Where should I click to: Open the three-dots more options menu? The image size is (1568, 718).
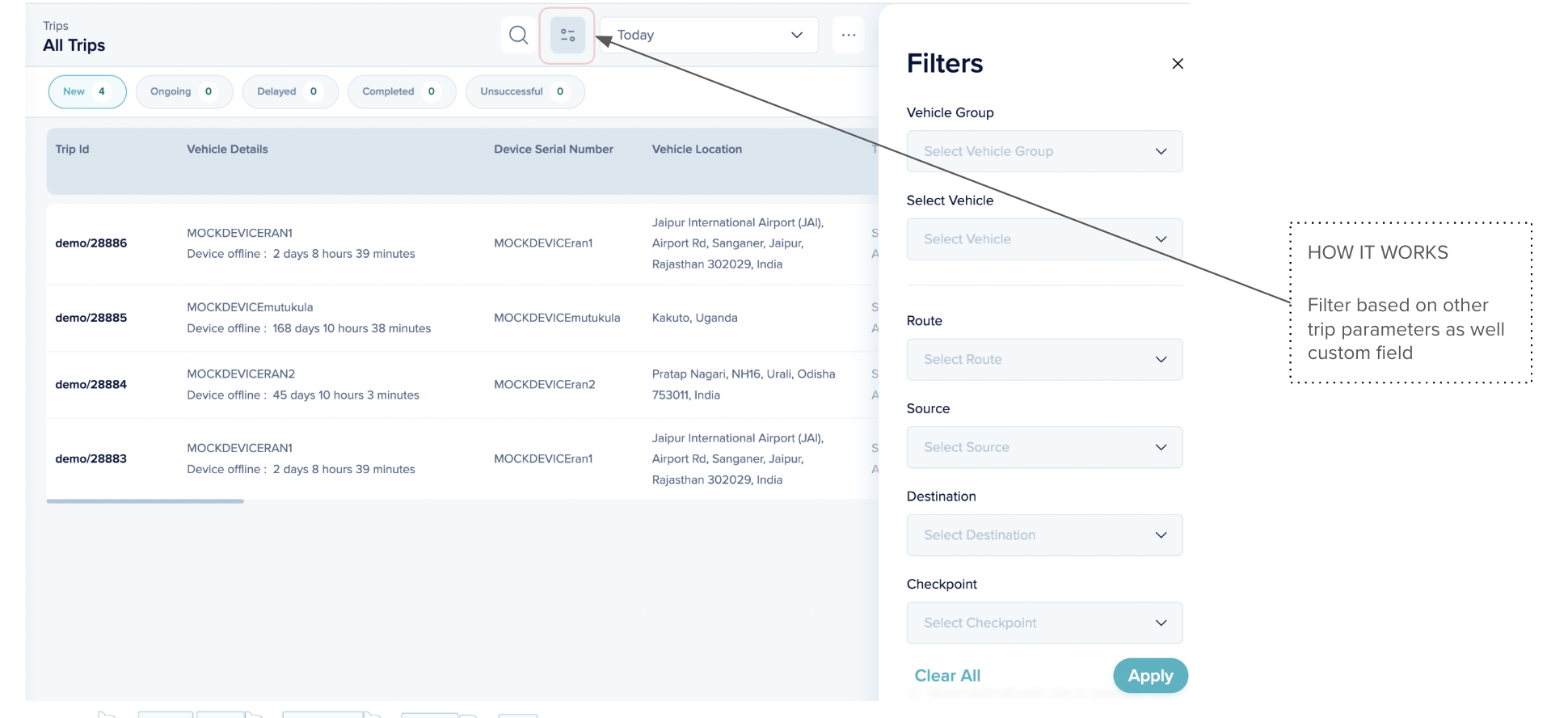click(x=848, y=35)
